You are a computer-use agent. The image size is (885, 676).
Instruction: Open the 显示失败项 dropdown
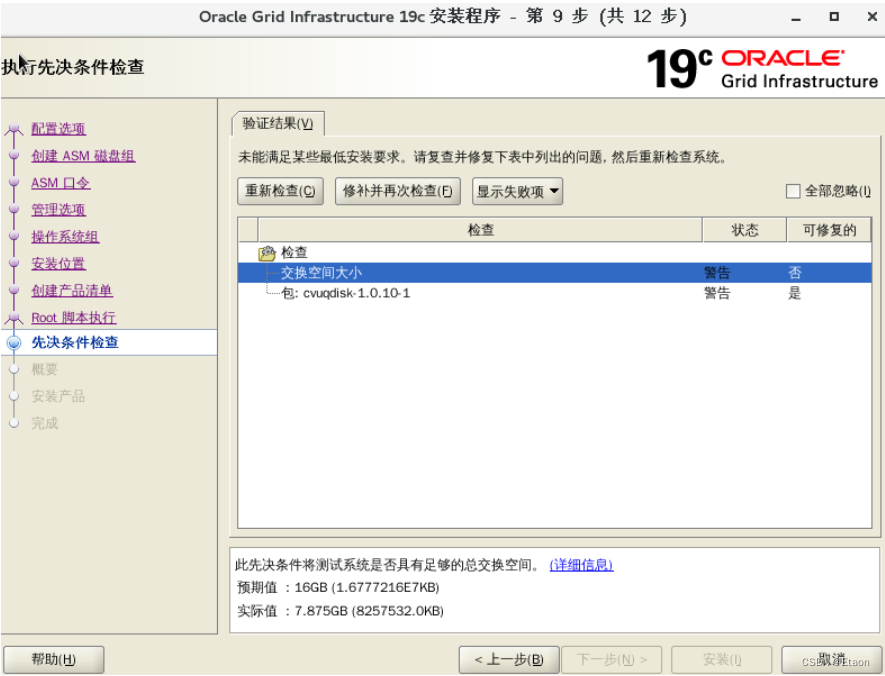[517, 191]
